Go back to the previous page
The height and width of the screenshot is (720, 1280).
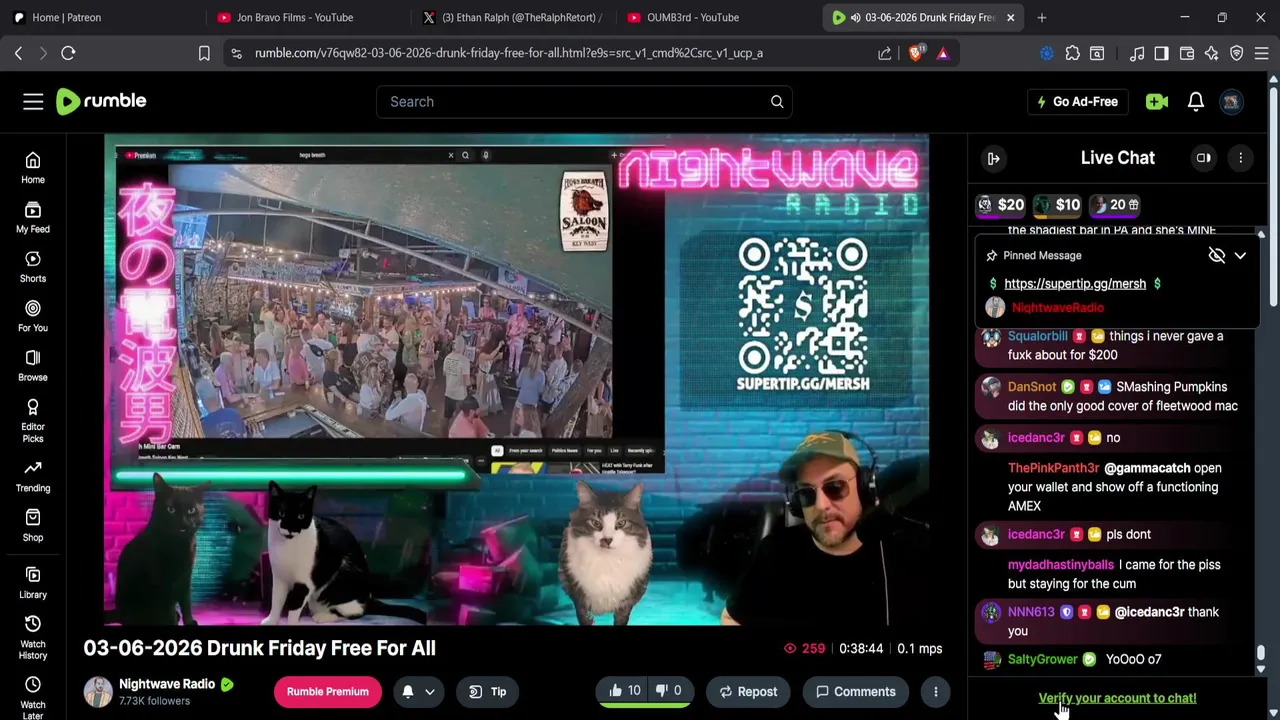coord(18,53)
